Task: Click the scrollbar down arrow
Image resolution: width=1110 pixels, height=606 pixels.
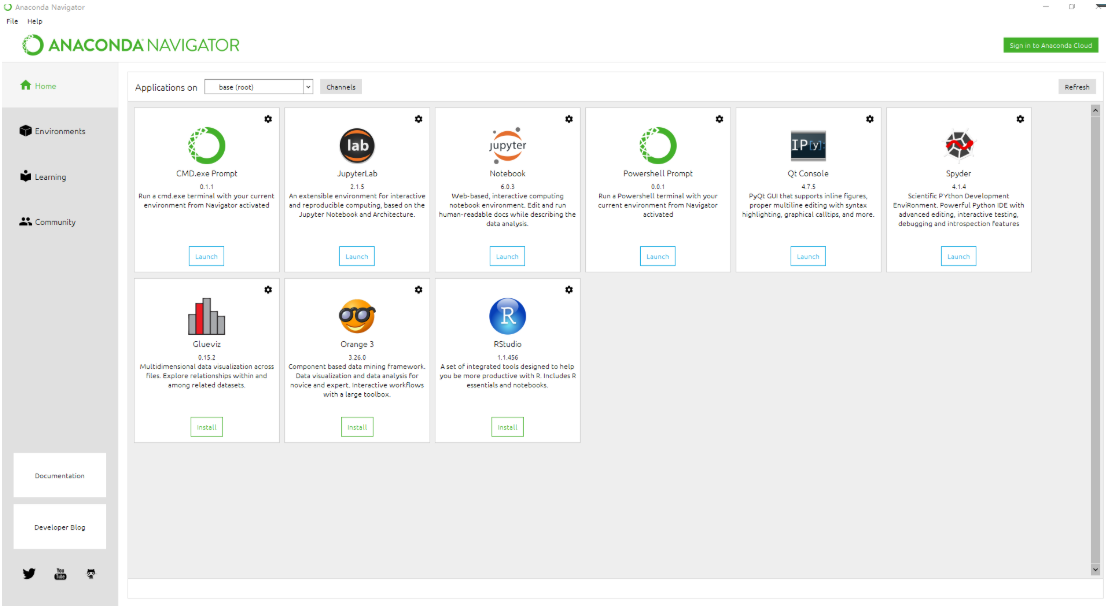Action: tap(1095, 569)
